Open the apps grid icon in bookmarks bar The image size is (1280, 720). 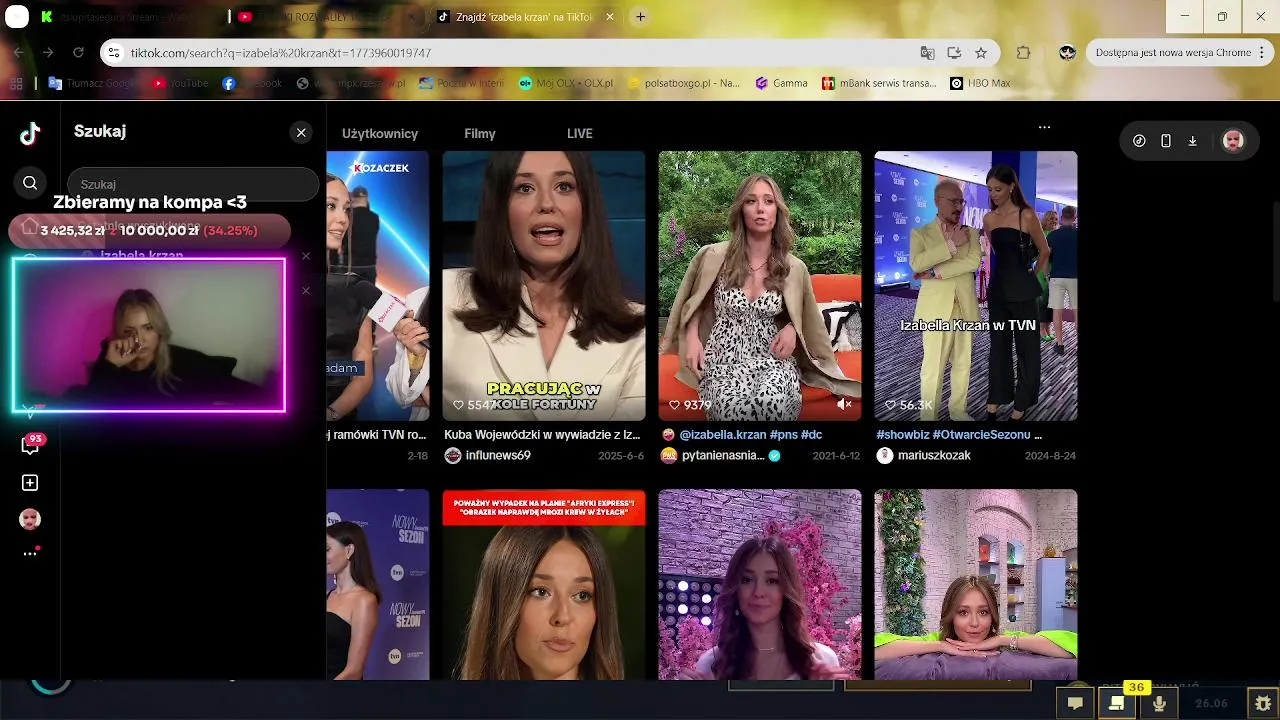[16, 84]
